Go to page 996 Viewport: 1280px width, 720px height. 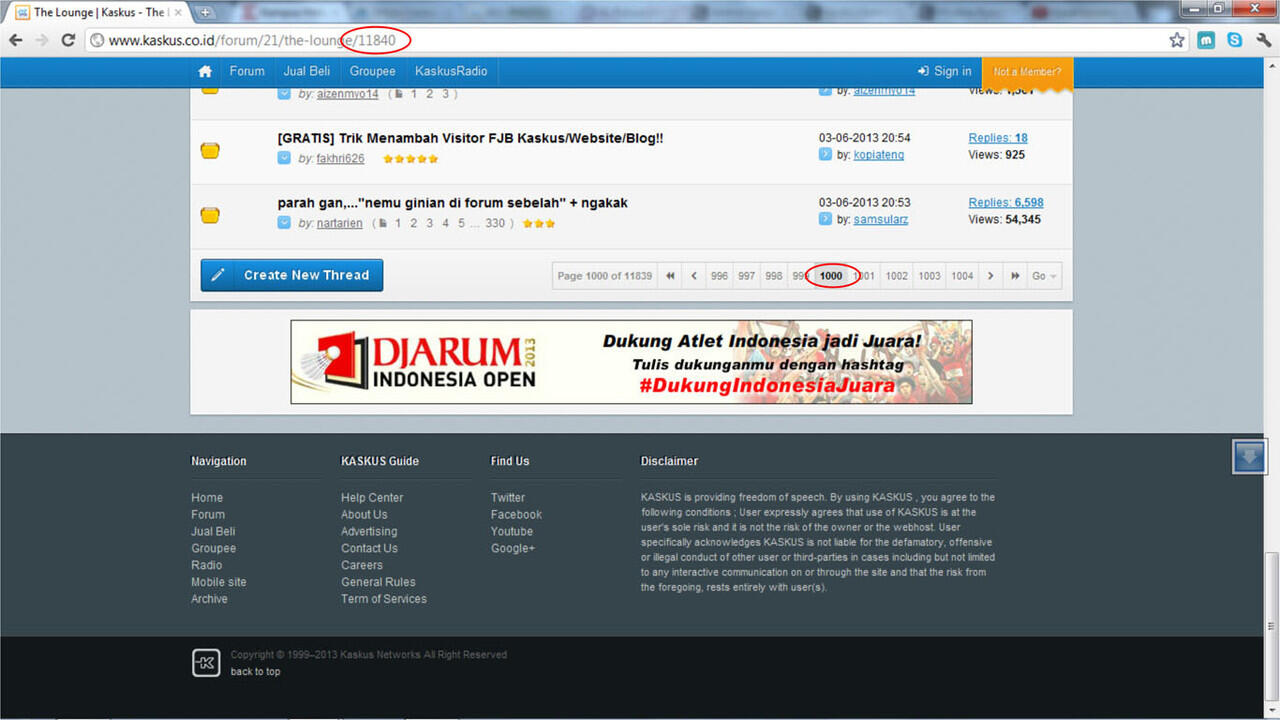(719, 276)
